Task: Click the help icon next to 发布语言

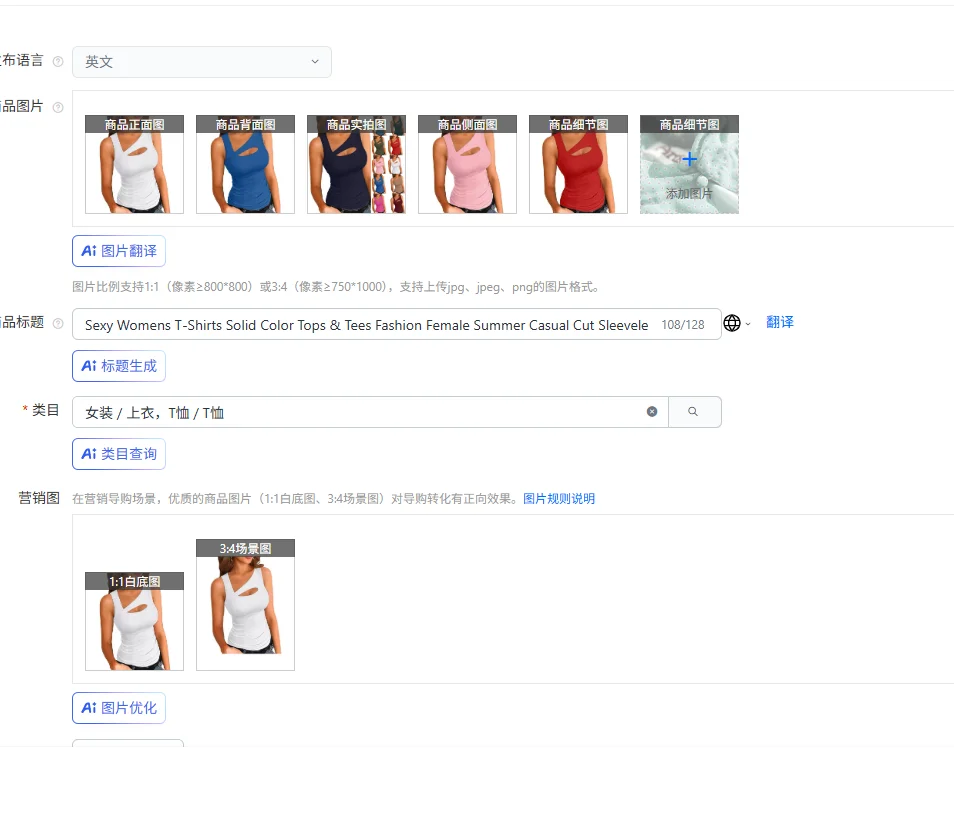Action: tap(58, 61)
